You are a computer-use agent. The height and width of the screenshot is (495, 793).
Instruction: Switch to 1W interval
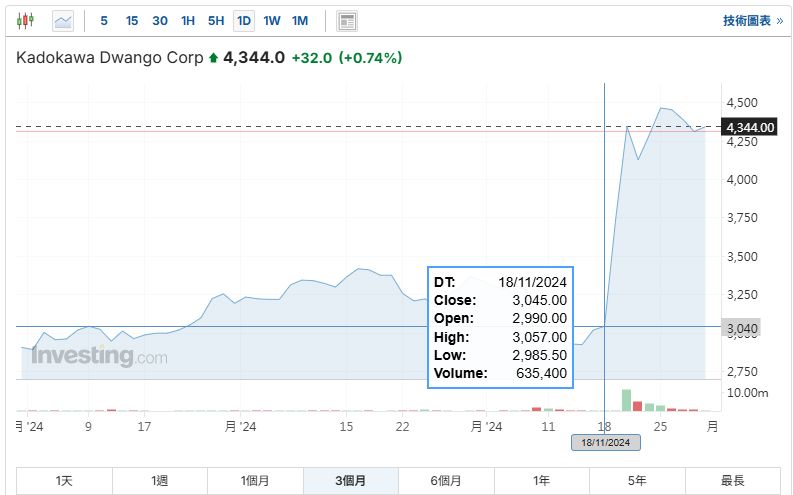[x=272, y=20]
